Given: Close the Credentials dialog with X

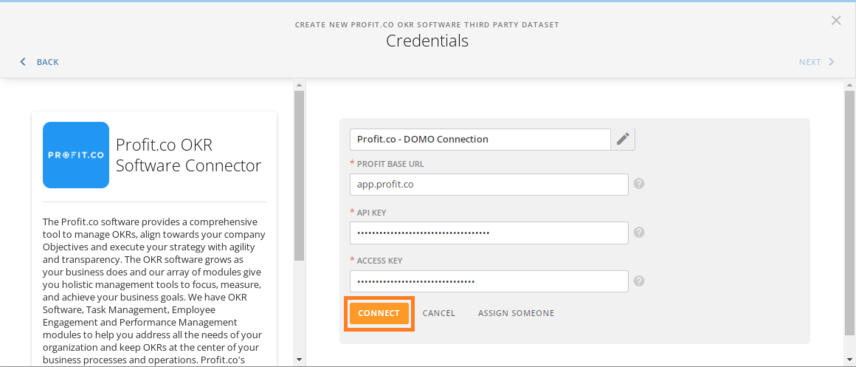Looking at the screenshot, I should [836, 21].
